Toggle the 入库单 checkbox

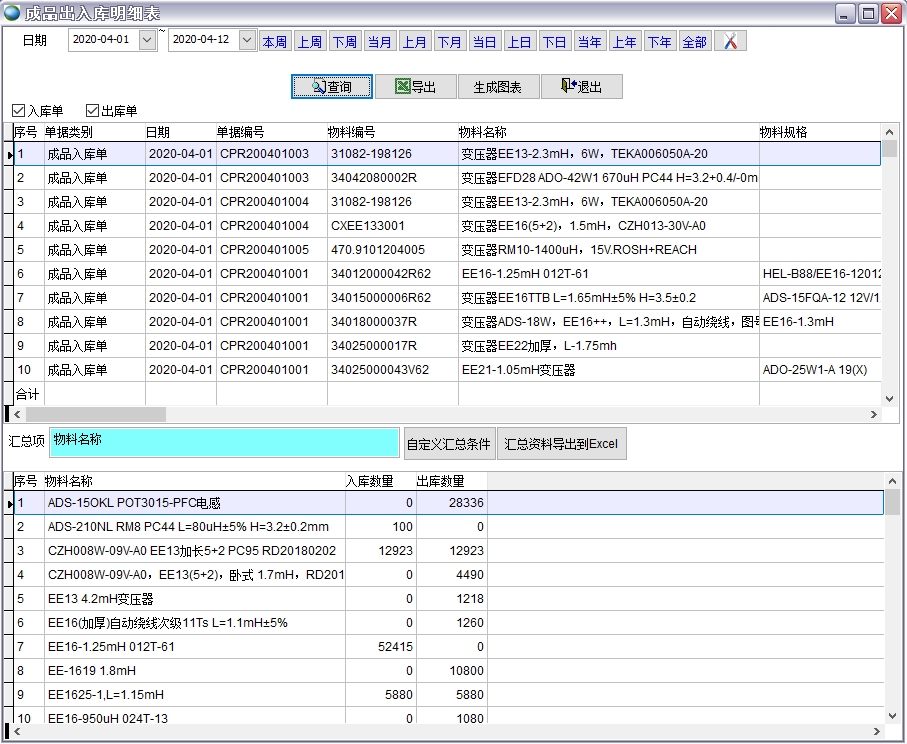click(x=19, y=111)
